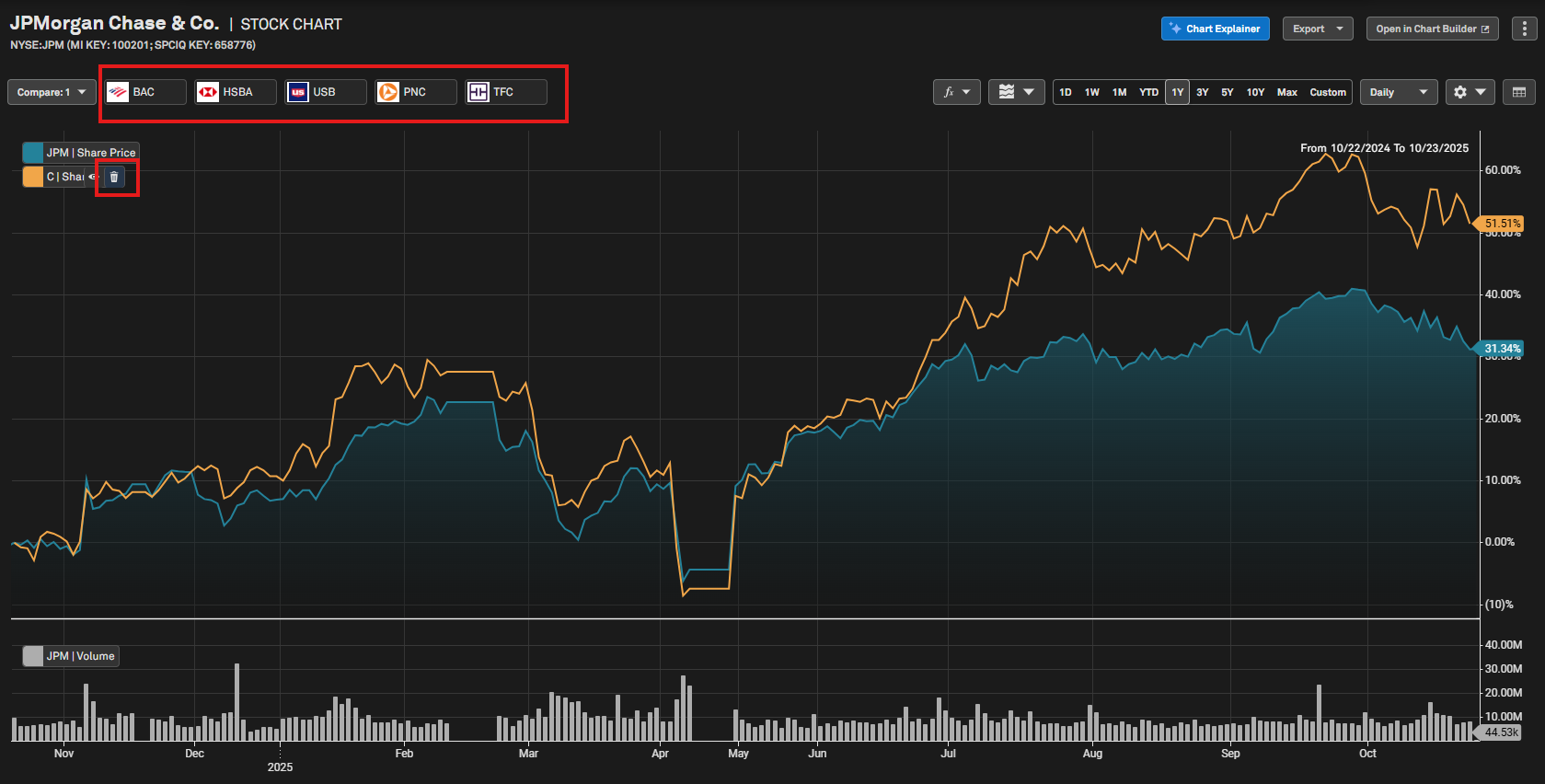Delete the C share price series
Image resolution: width=1545 pixels, height=784 pixels.
(x=114, y=177)
